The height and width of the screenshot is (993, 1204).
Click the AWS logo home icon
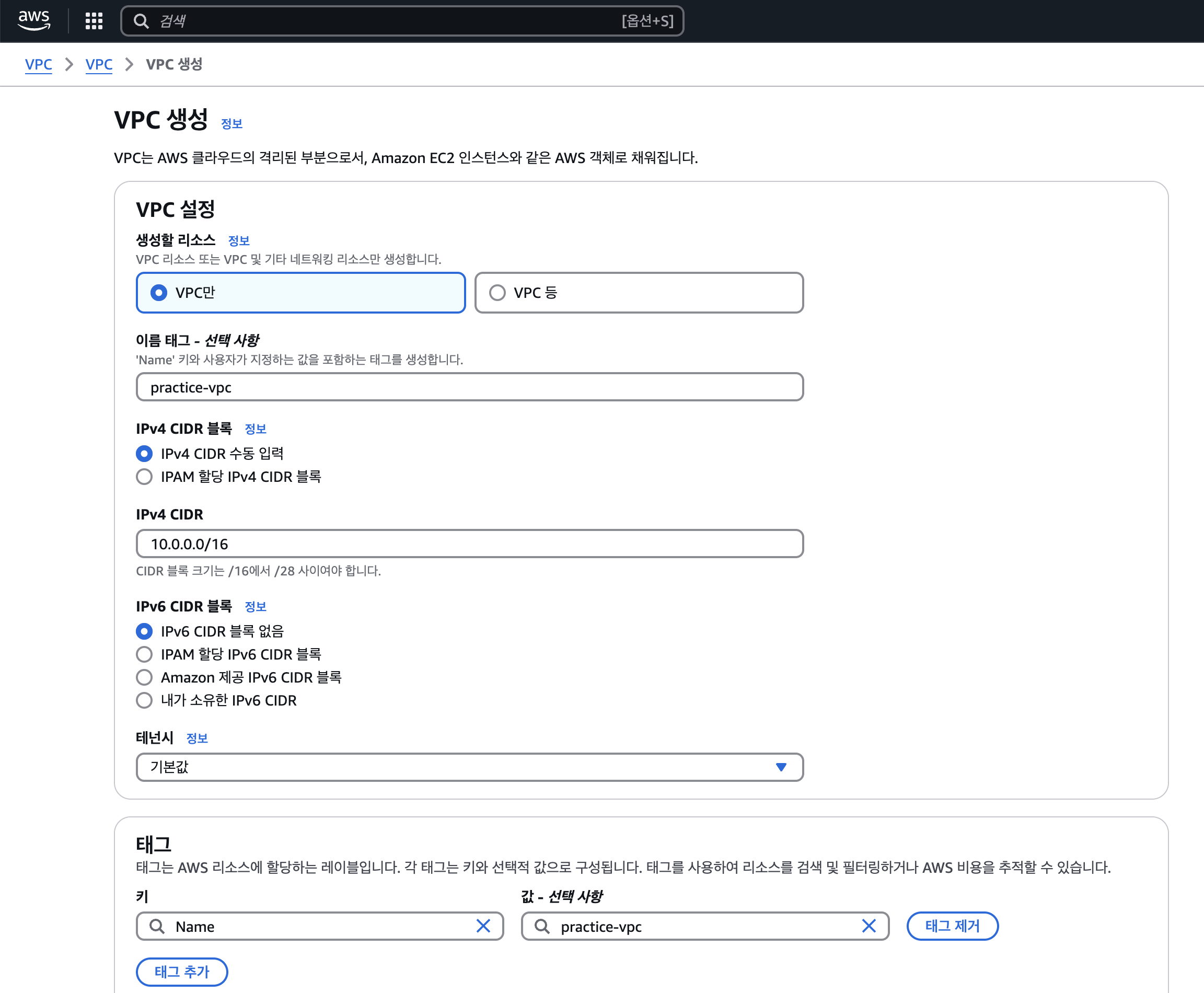[x=34, y=20]
